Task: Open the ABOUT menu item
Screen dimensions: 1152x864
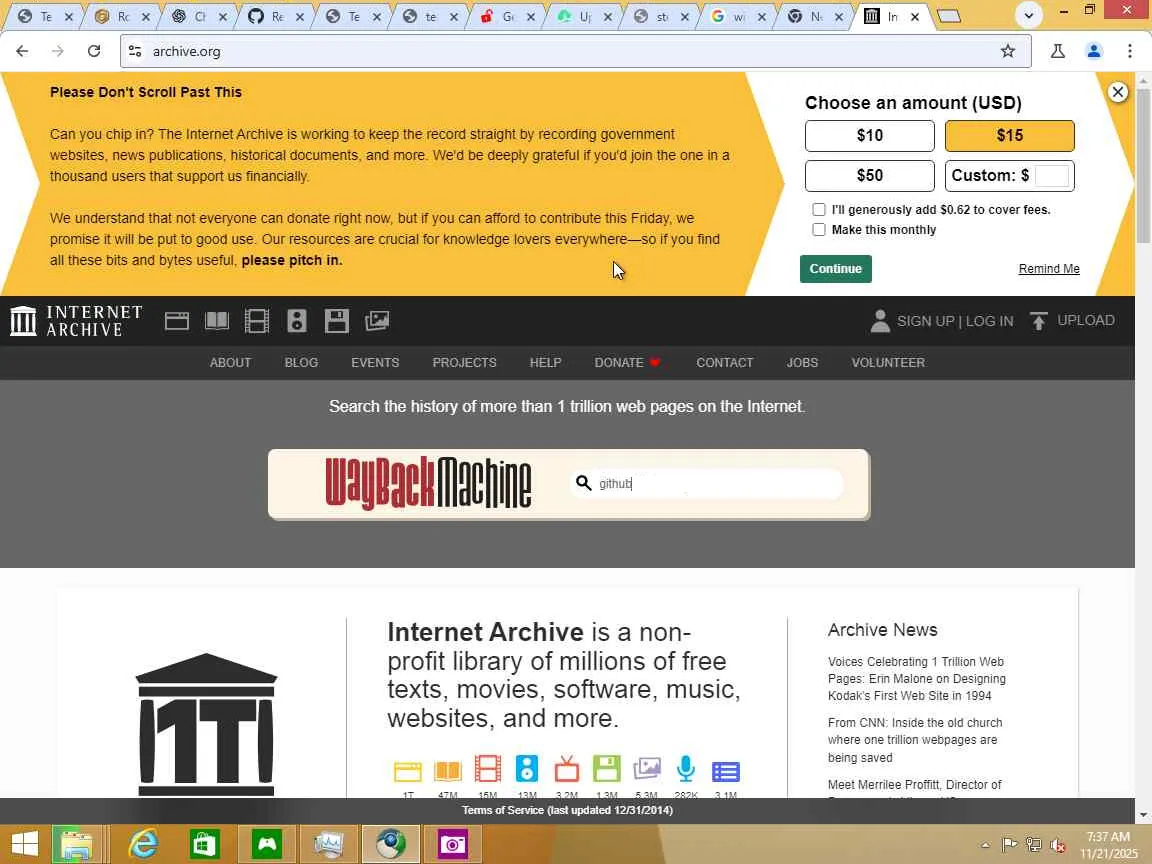Action: coord(230,362)
